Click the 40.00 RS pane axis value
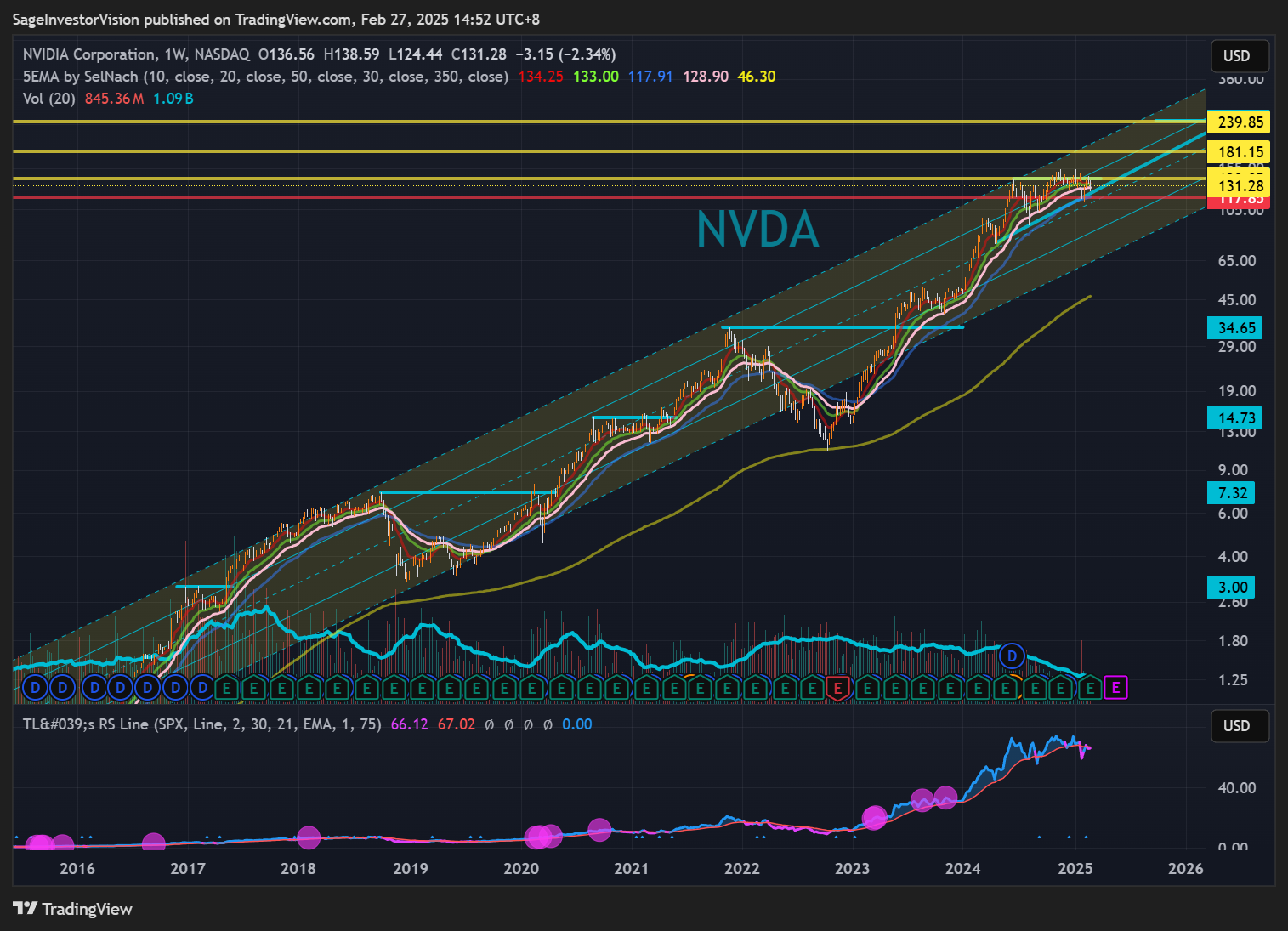Viewport: 1288px width, 931px height. pyautogui.click(x=1237, y=788)
